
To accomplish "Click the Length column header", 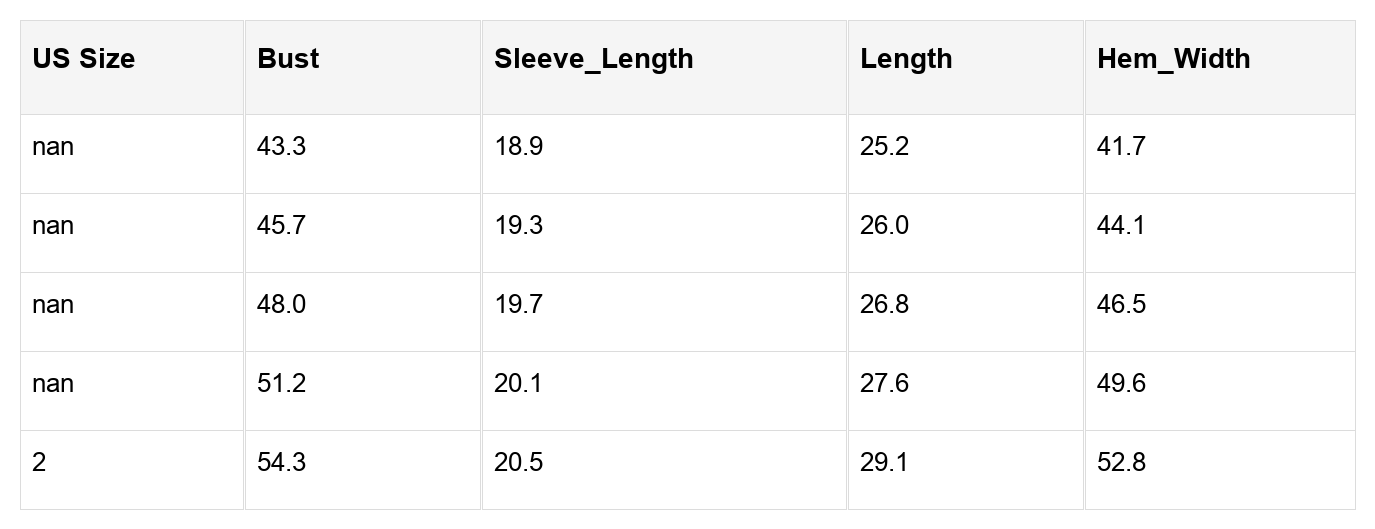I will tap(906, 59).
